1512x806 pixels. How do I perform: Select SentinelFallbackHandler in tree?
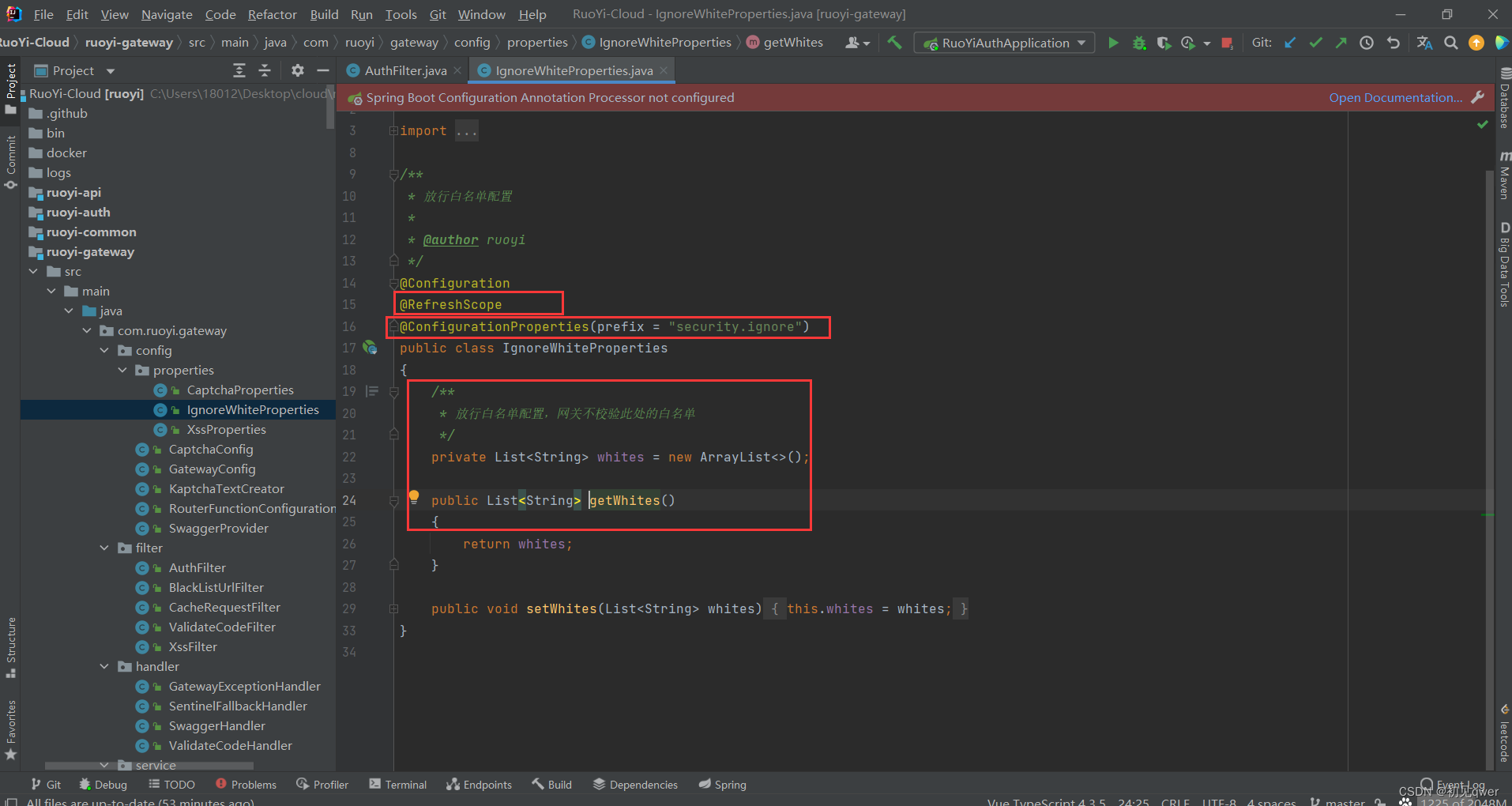click(x=237, y=706)
